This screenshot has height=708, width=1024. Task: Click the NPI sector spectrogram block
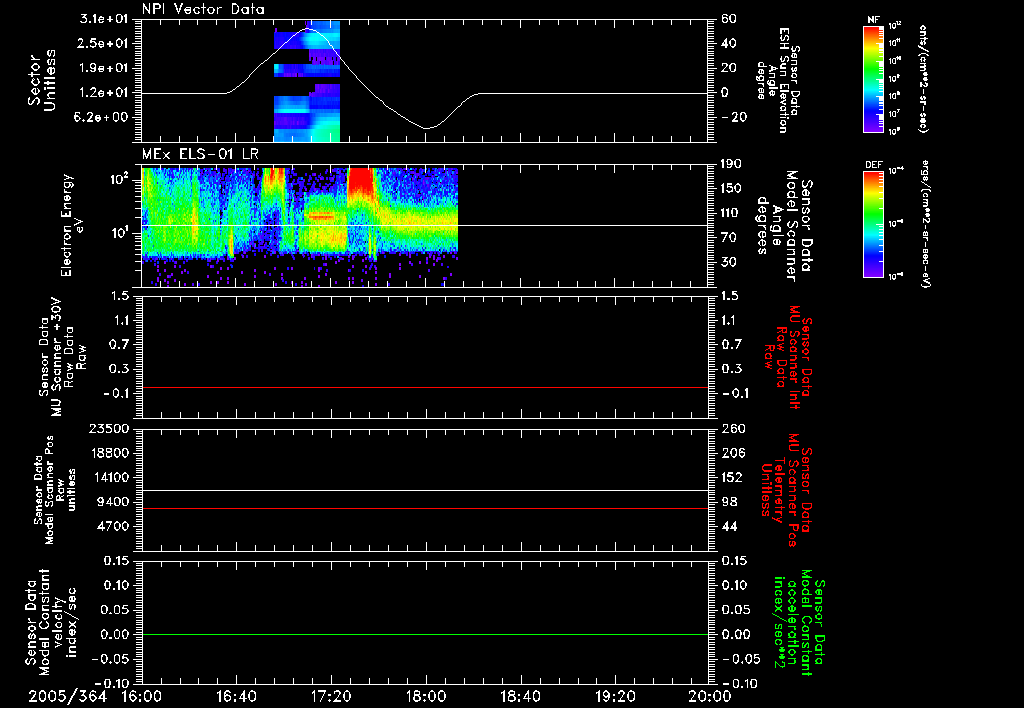tap(307, 82)
